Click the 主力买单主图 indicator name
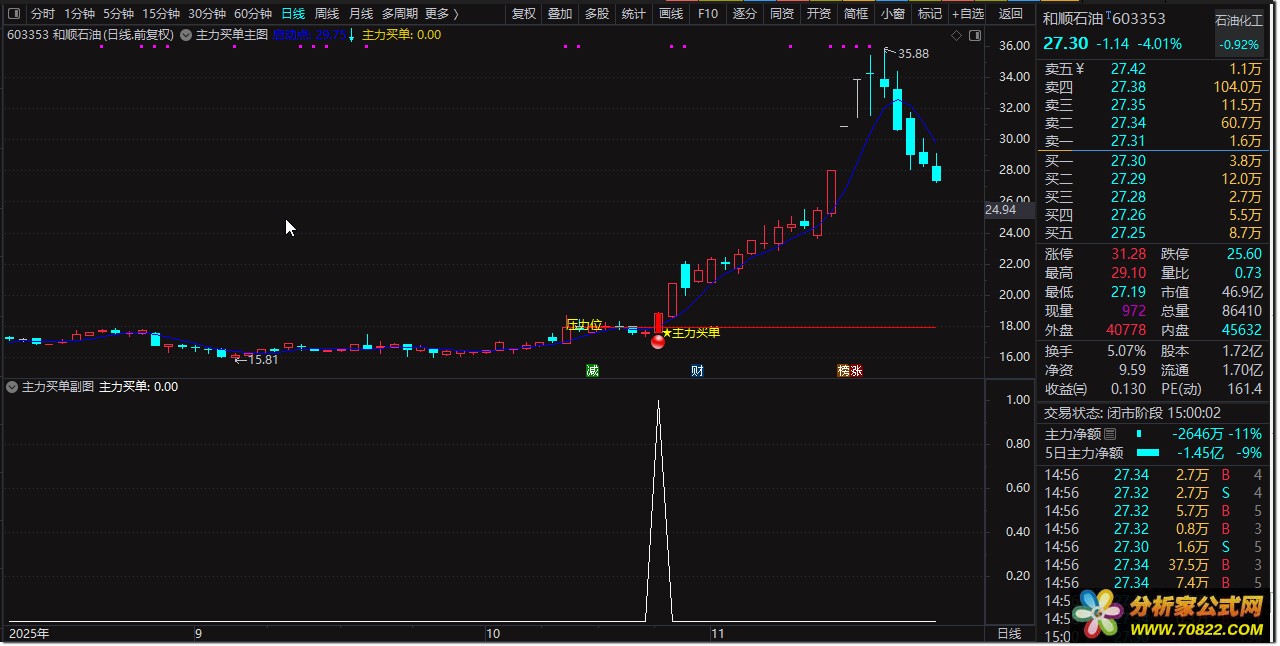This screenshot has width=1280, height=646. click(x=232, y=35)
